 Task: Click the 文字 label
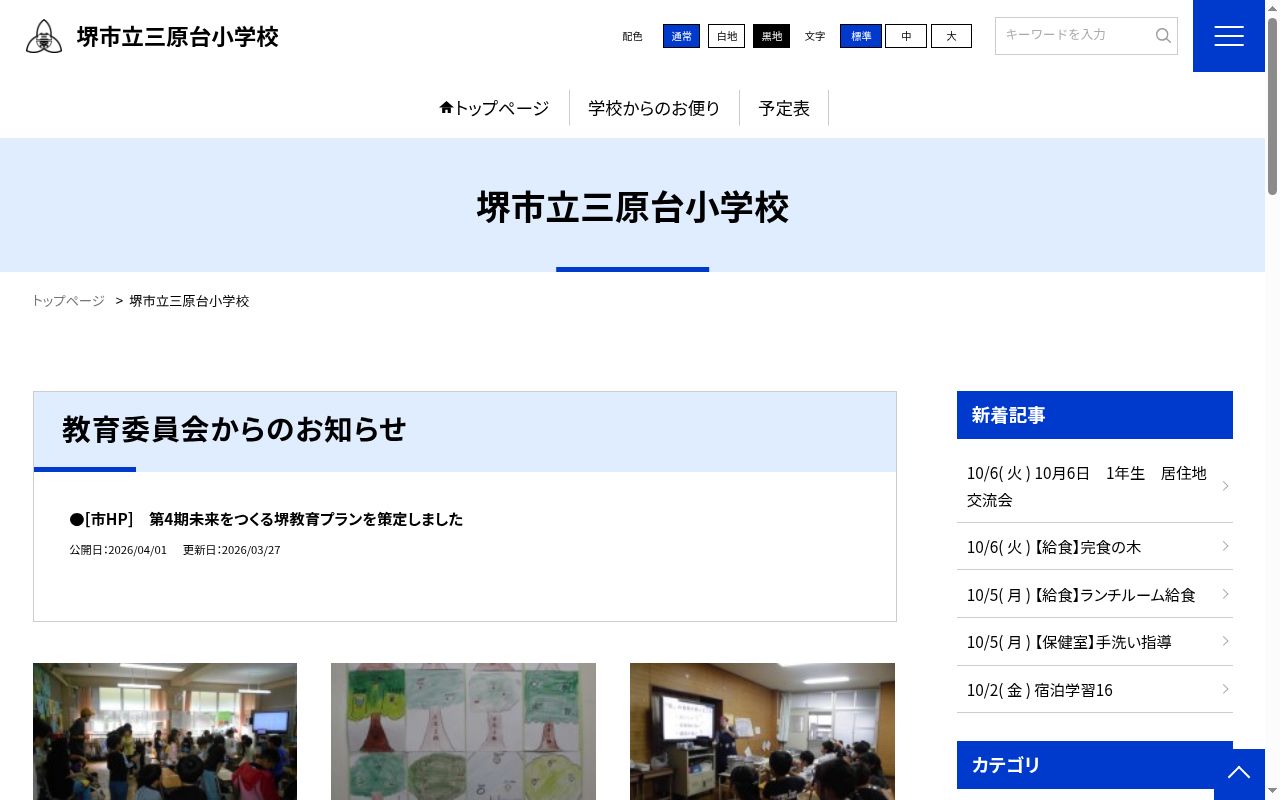pyautogui.click(x=815, y=37)
